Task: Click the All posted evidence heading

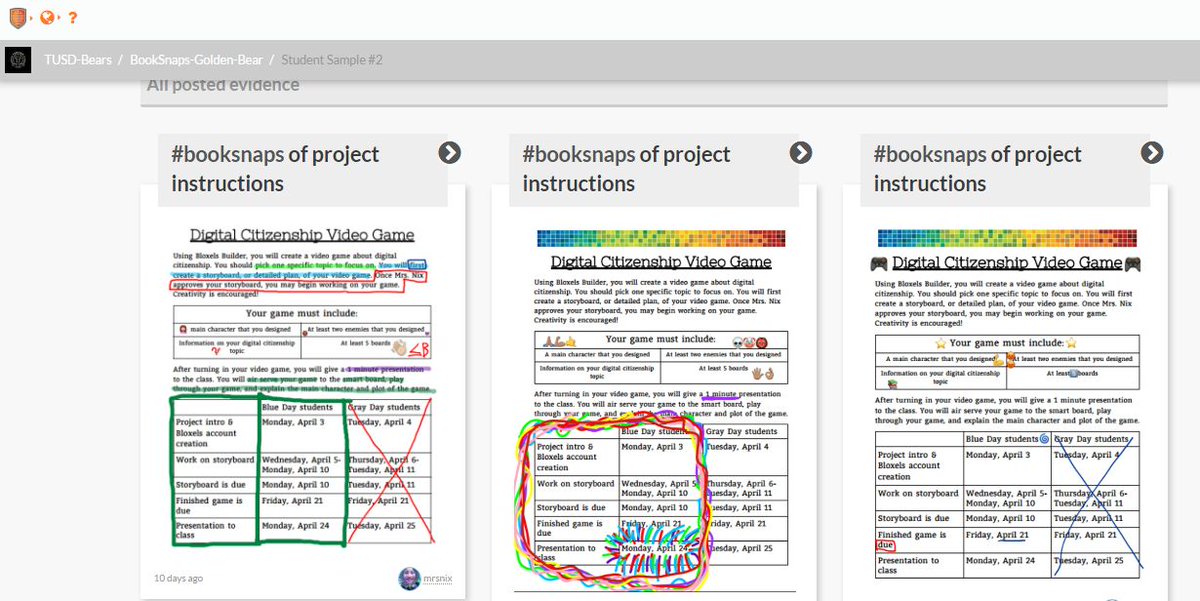Action: click(x=223, y=85)
